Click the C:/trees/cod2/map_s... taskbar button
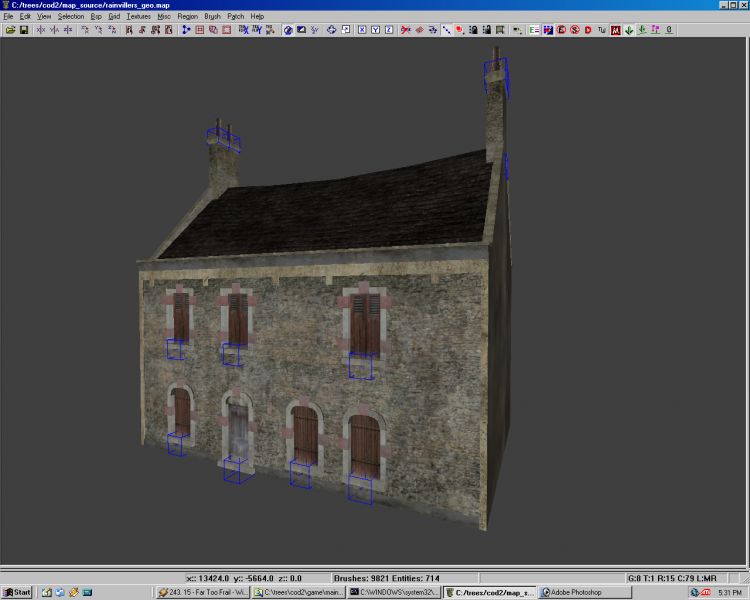 click(x=489, y=592)
